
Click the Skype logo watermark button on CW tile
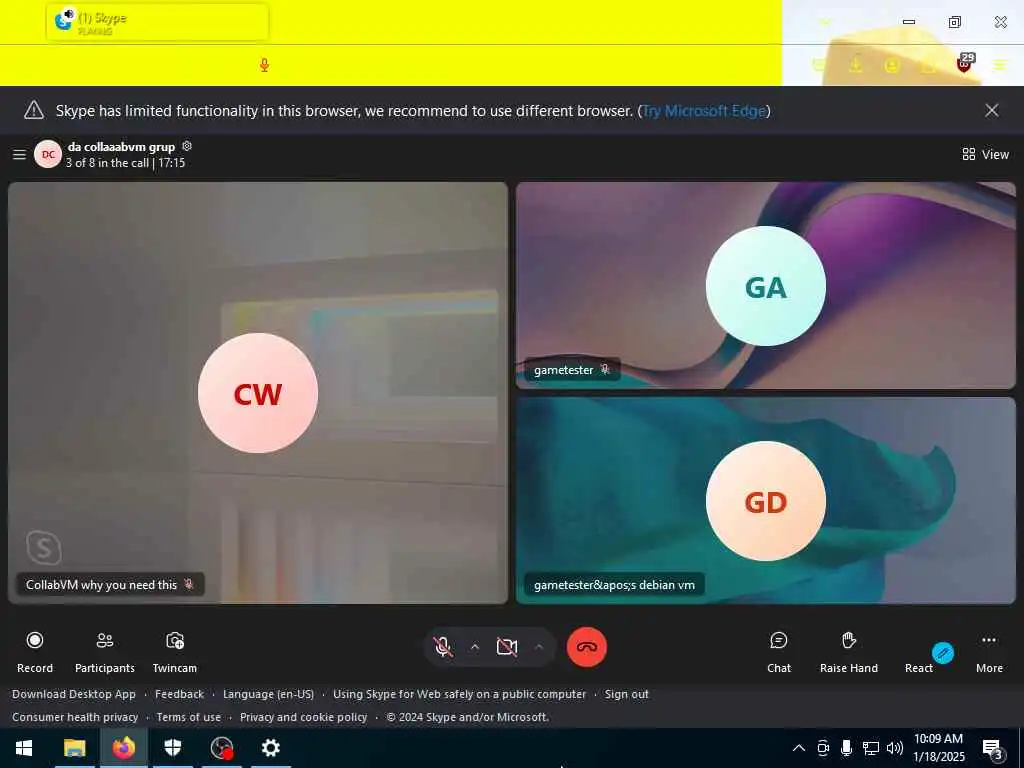point(44,548)
